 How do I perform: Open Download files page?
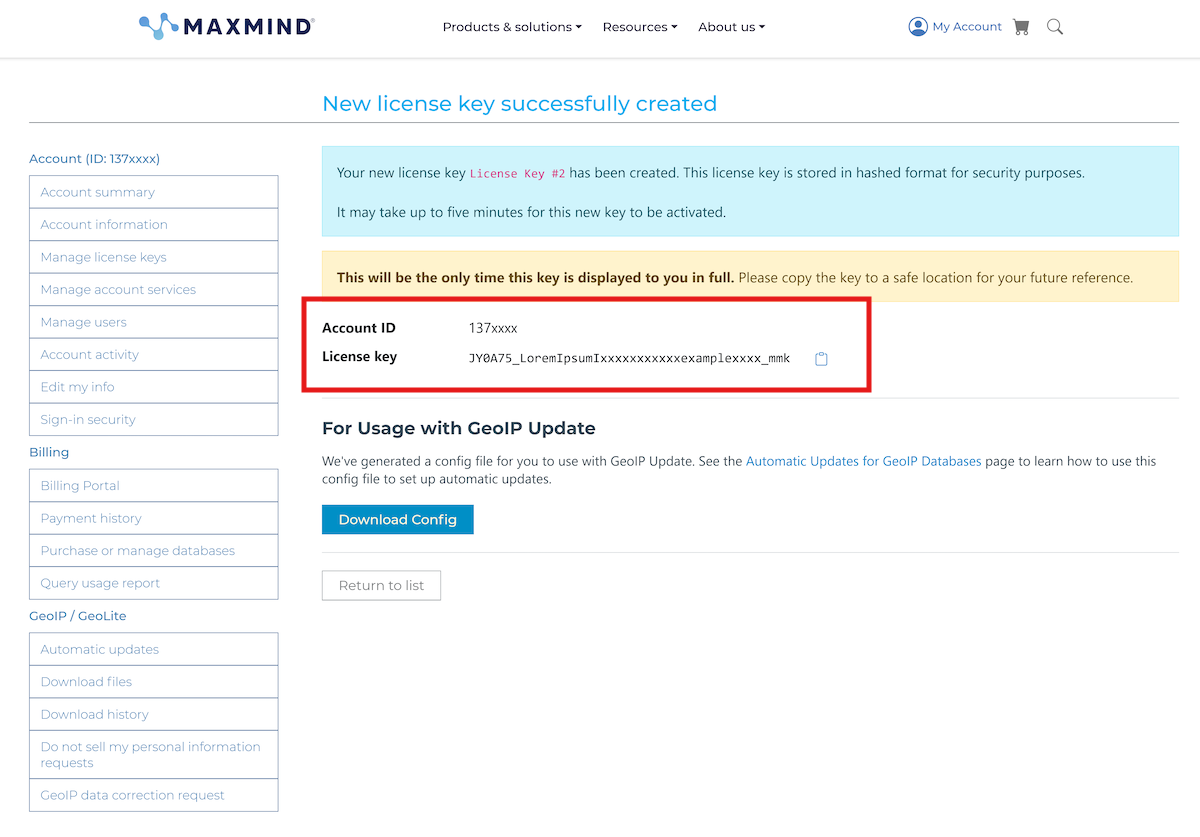[154, 681]
